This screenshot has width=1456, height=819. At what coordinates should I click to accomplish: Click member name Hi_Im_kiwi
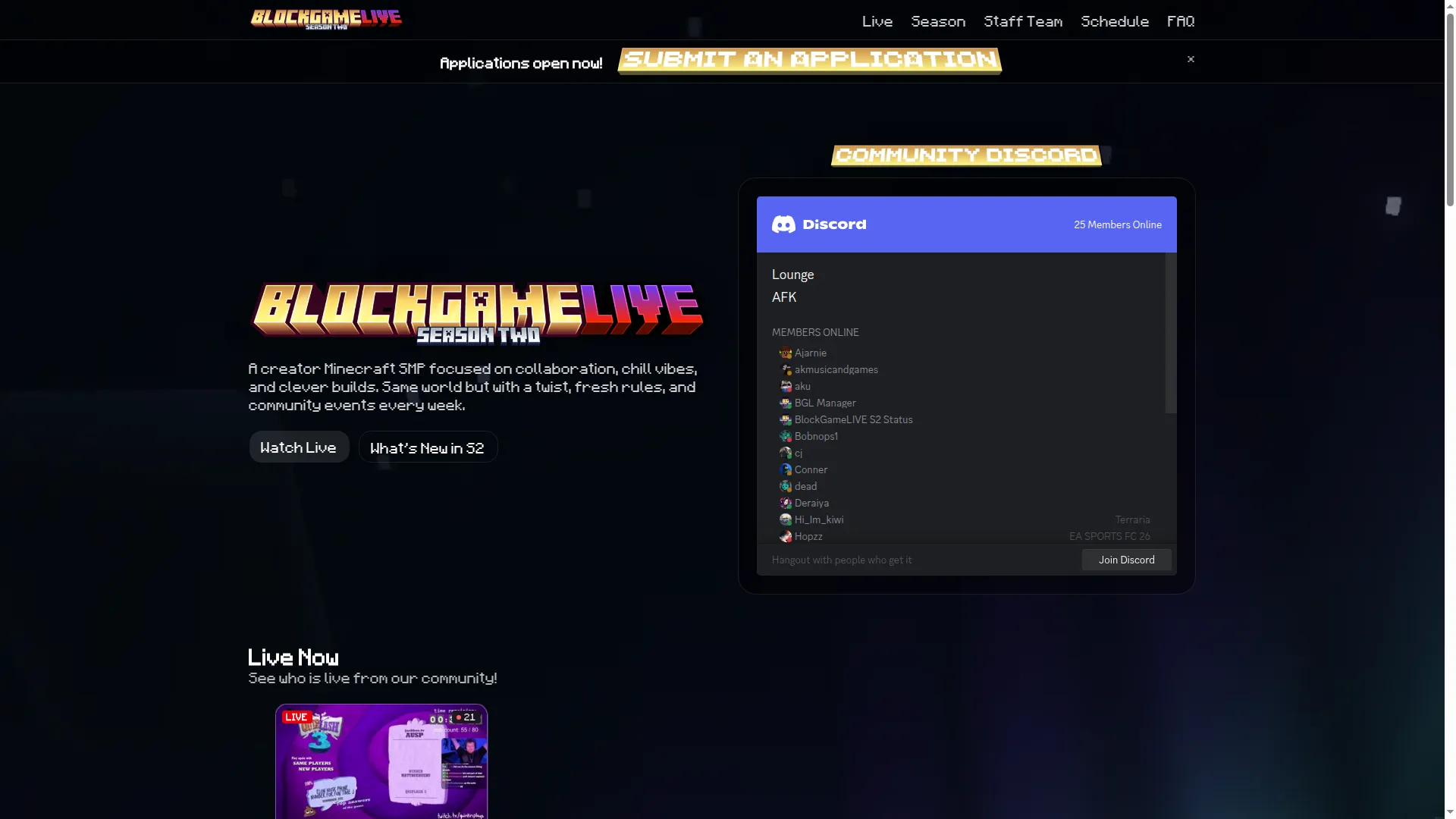click(819, 519)
